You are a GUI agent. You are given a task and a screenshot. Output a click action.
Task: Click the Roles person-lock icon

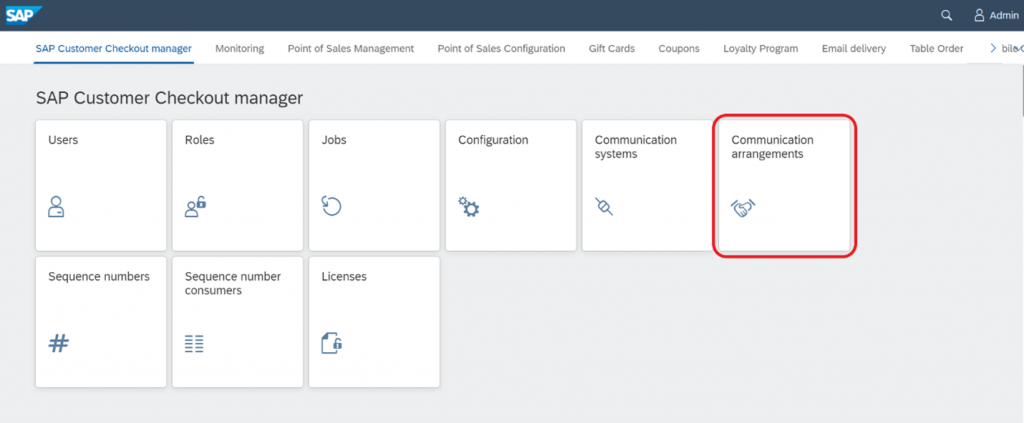click(x=195, y=206)
